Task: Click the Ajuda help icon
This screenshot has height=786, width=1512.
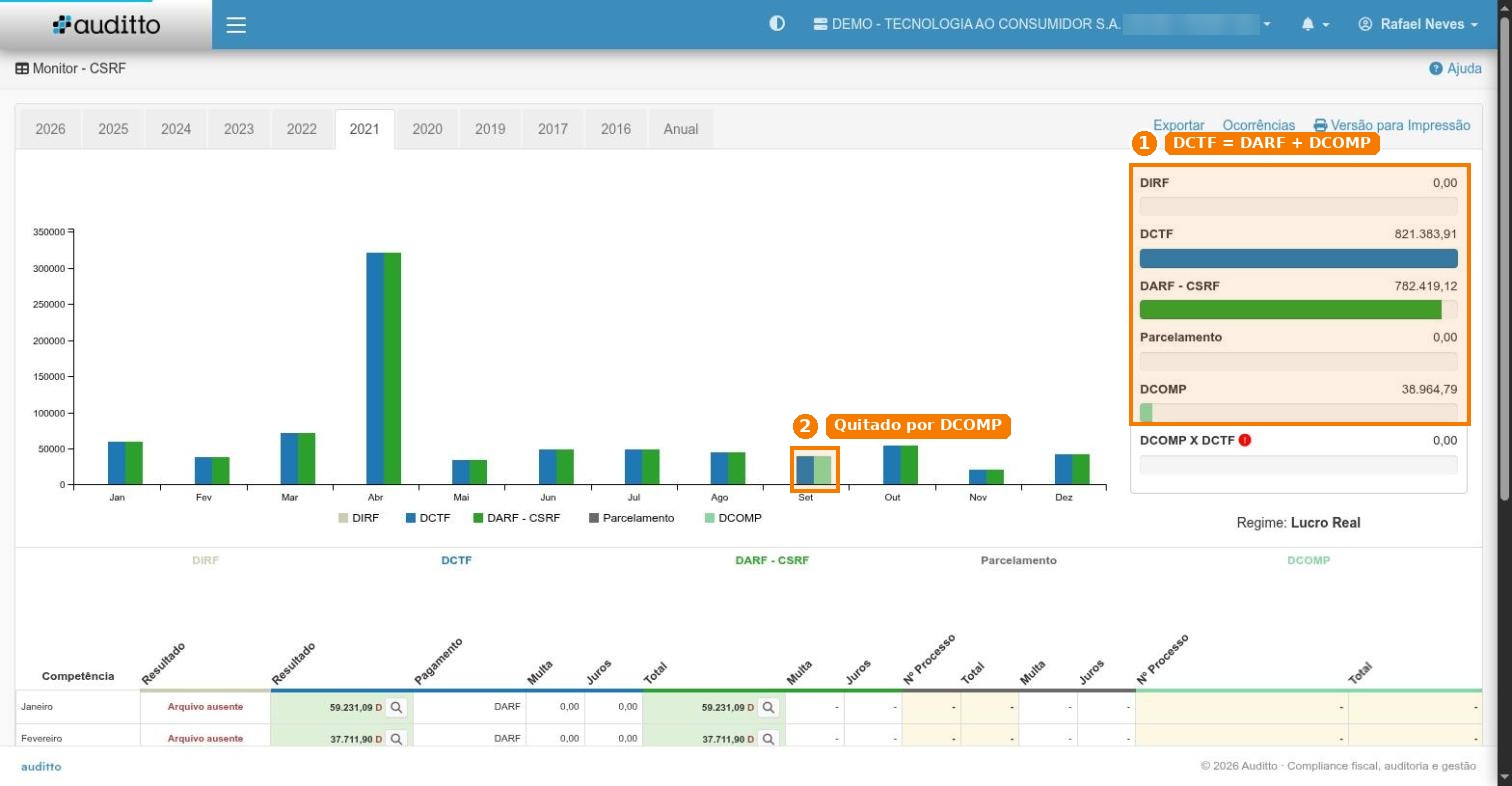Action: 1436,69
